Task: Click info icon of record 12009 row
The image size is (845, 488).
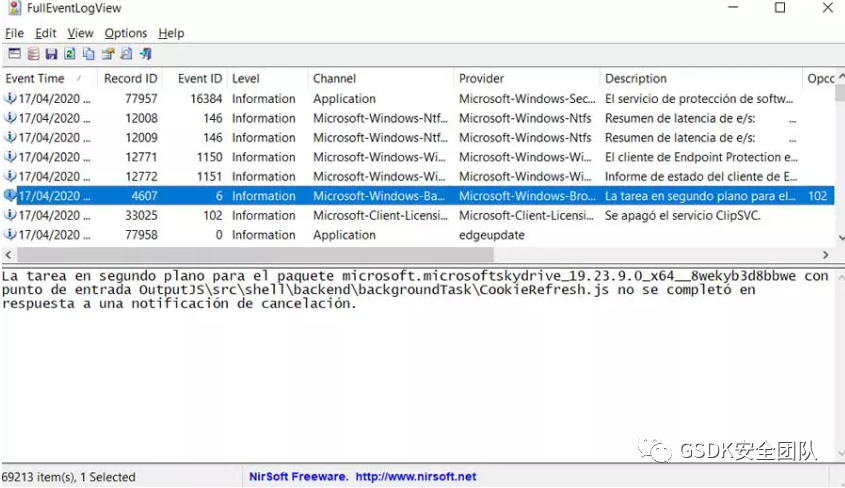Action: 10,137
